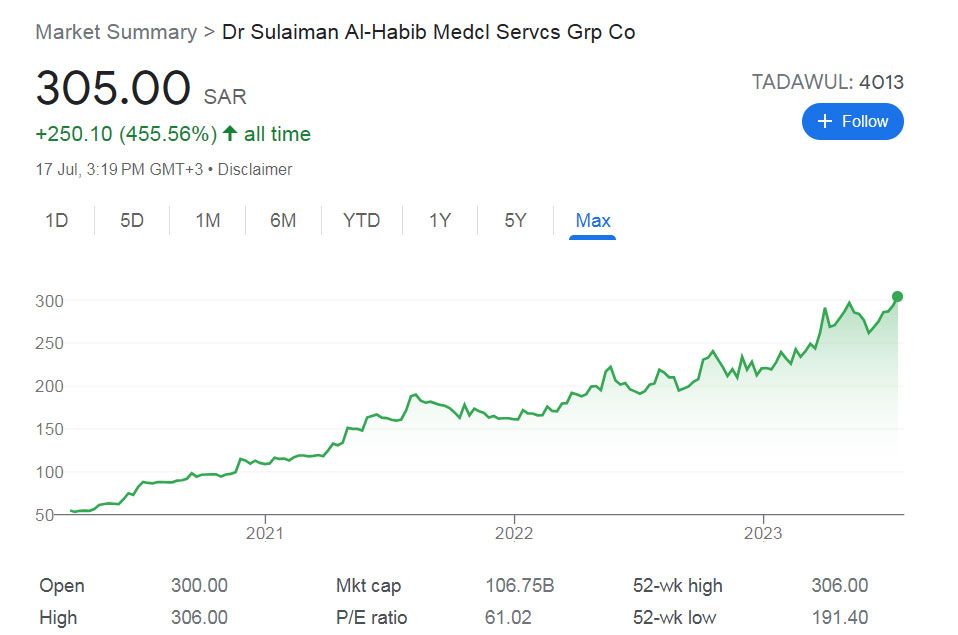Viewport: 958px width, 635px height.
Task: Open the YTD chart view
Action: (x=361, y=220)
